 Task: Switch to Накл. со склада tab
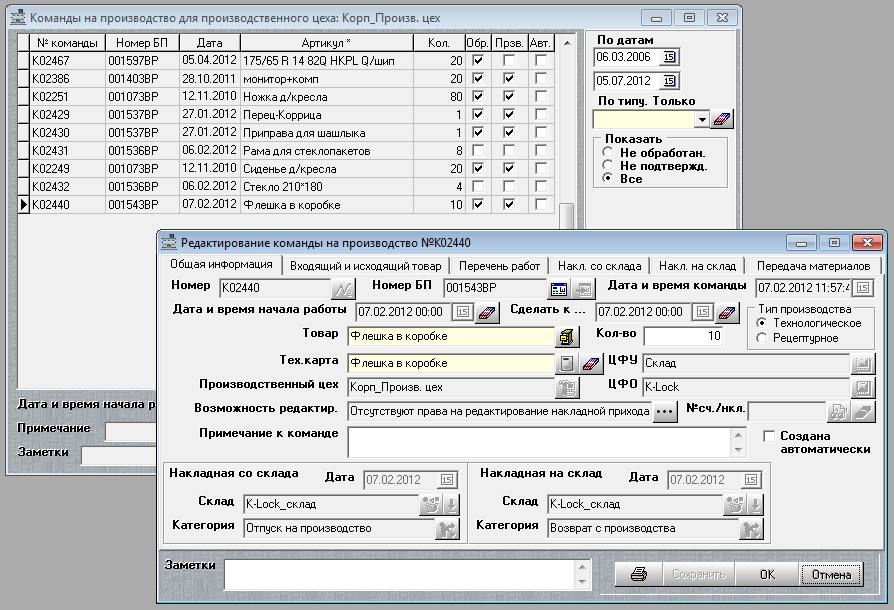click(x=599, y=266)
